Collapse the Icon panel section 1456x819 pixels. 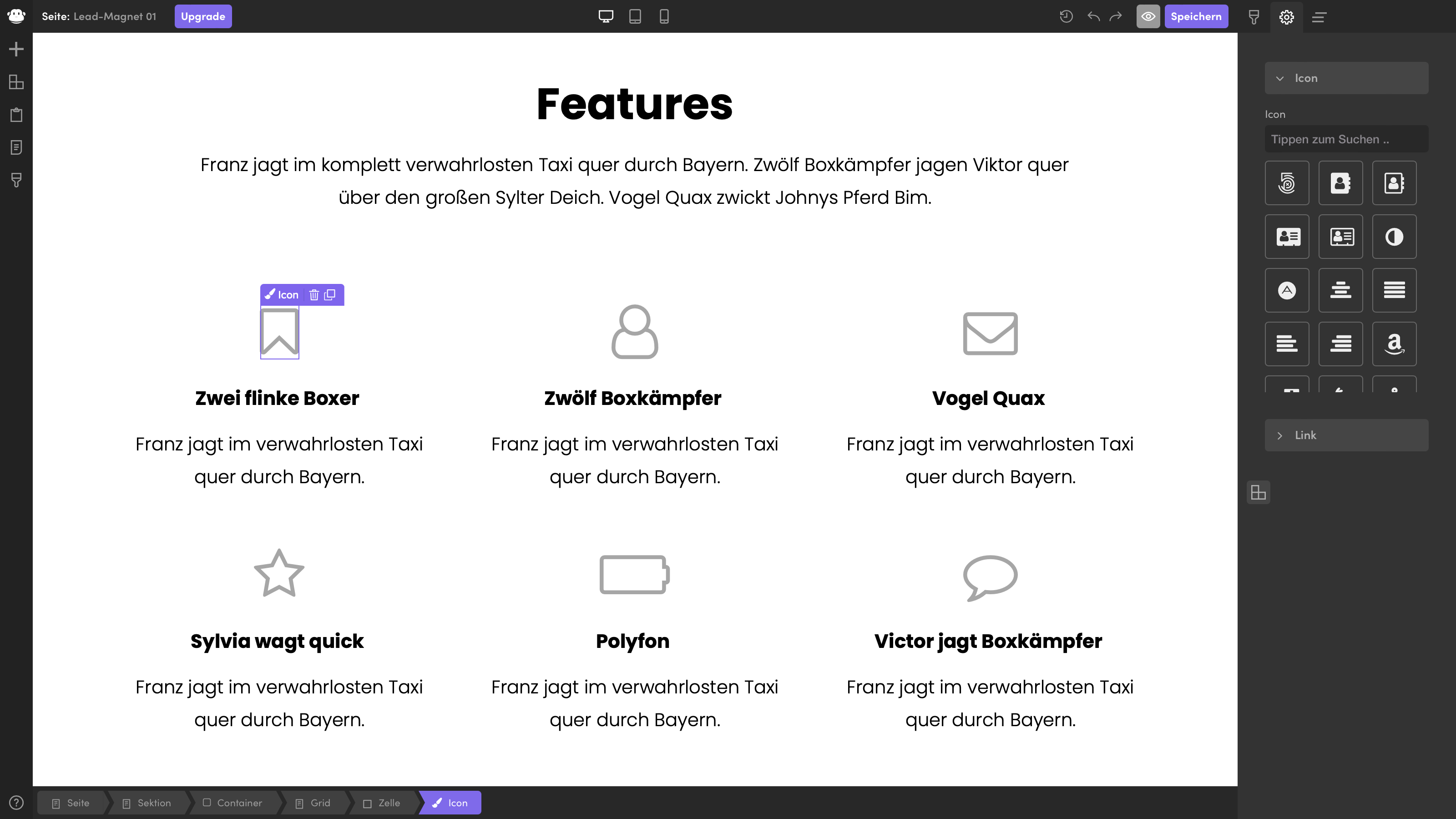tap(1346, 78)
